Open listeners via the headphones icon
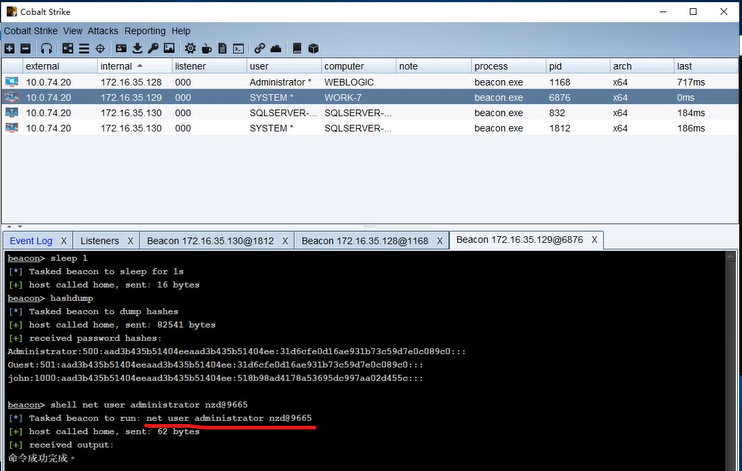This screenshot has width=742, height=471. (x=46, y=48)
